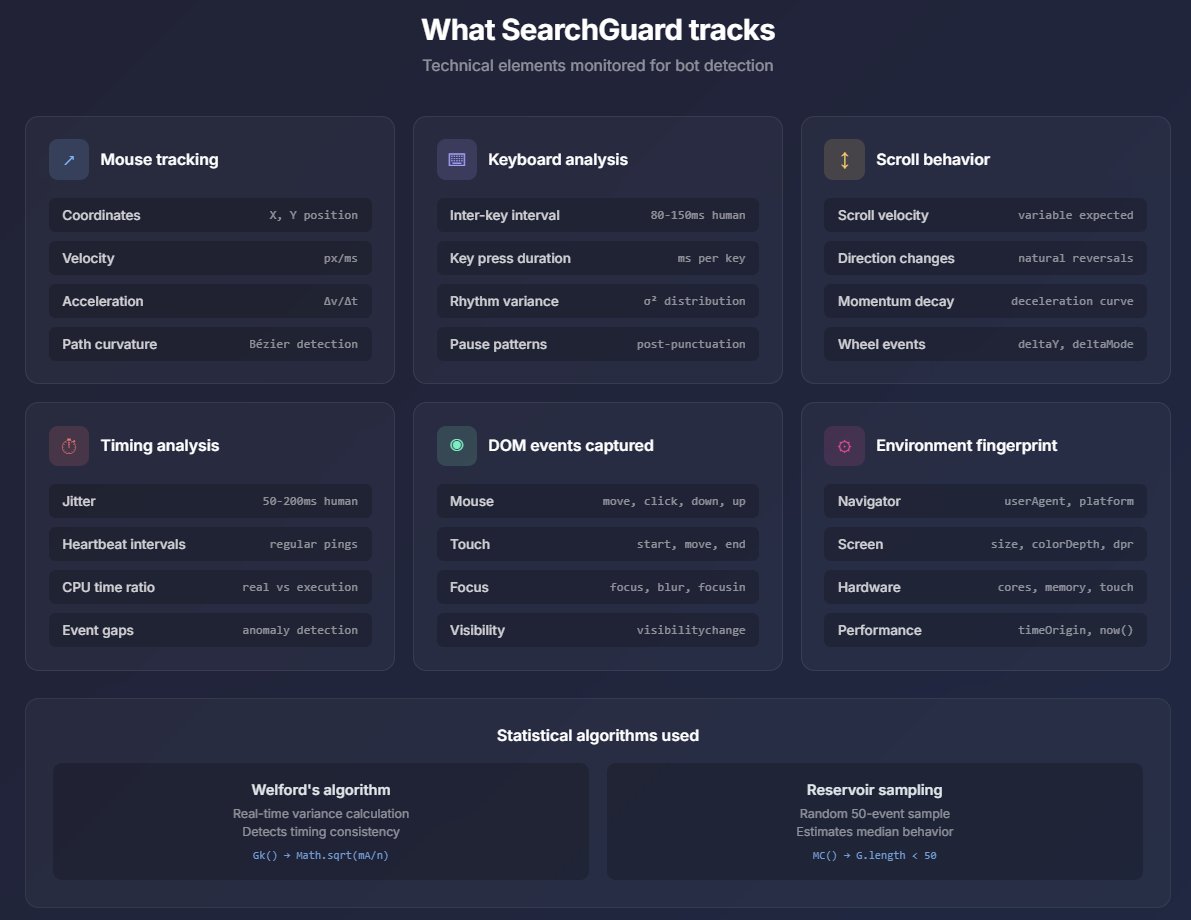This screenshot has width=1191, height=920.
Task: Select the Momentum decay row
Action: 985,302
